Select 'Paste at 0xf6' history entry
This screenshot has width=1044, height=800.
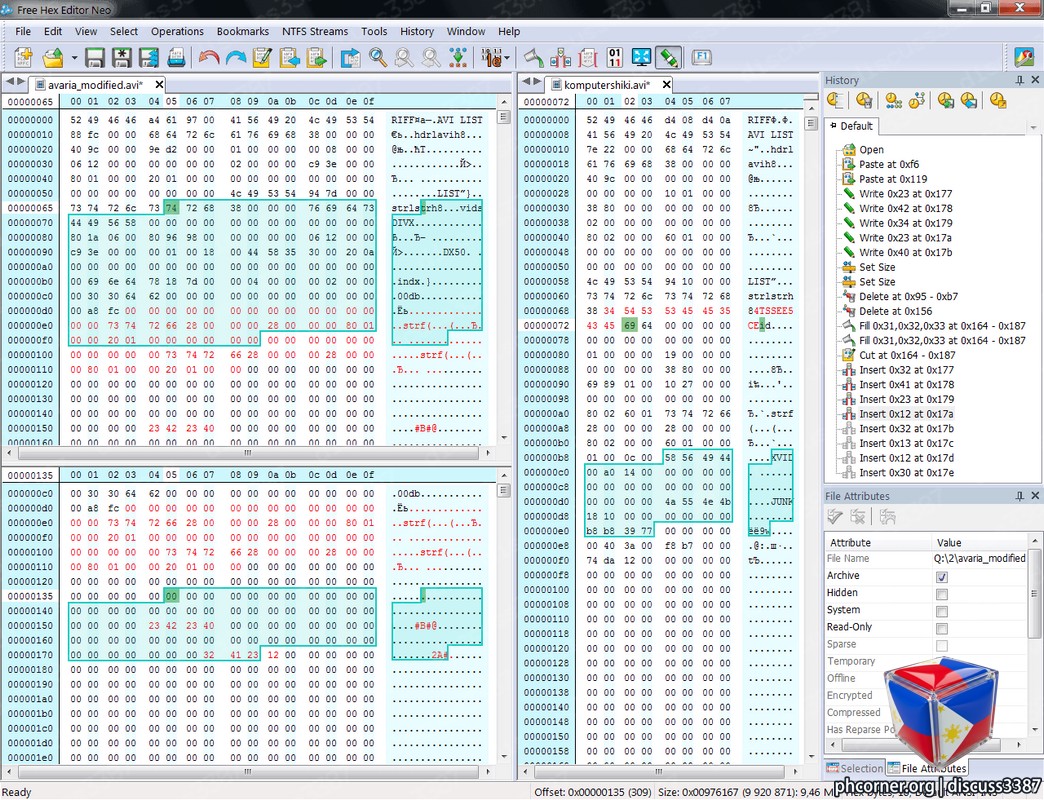point(888,164)
